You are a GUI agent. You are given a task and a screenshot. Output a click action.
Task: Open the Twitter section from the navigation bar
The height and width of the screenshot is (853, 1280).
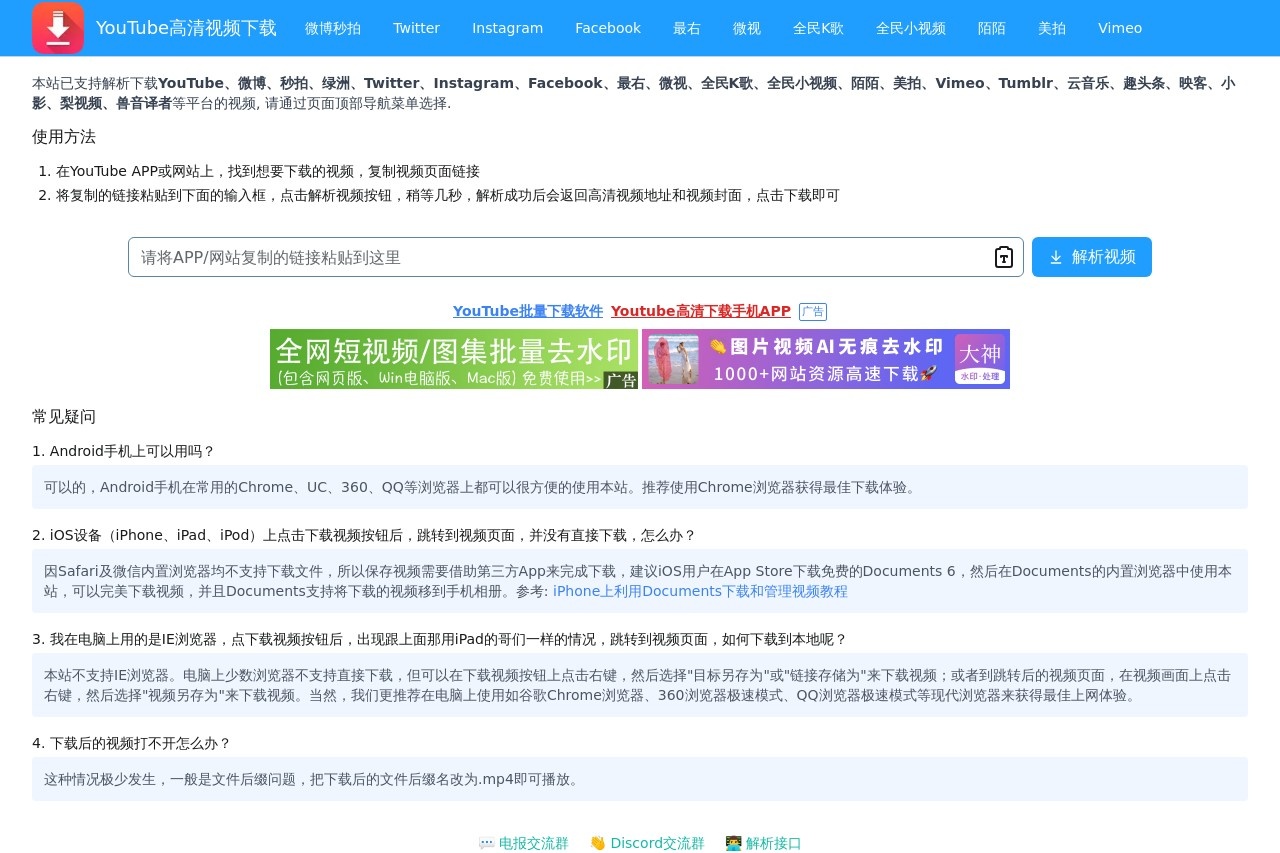click(416, 28)
